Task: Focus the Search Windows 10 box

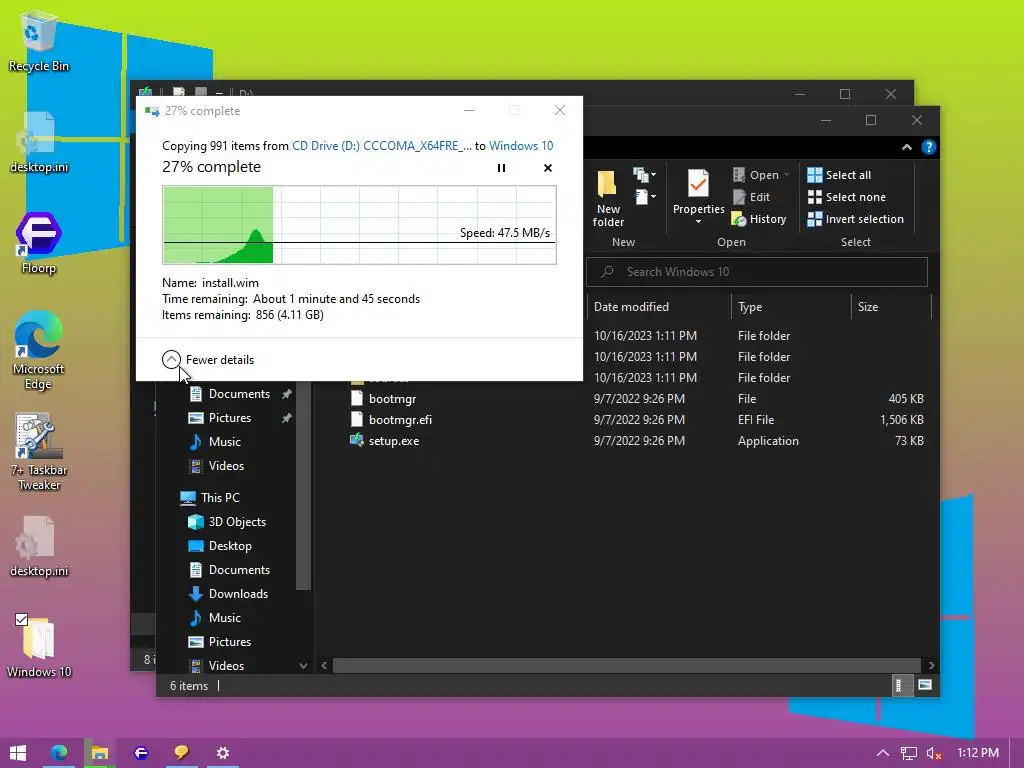Action: (x=757, y=272)
